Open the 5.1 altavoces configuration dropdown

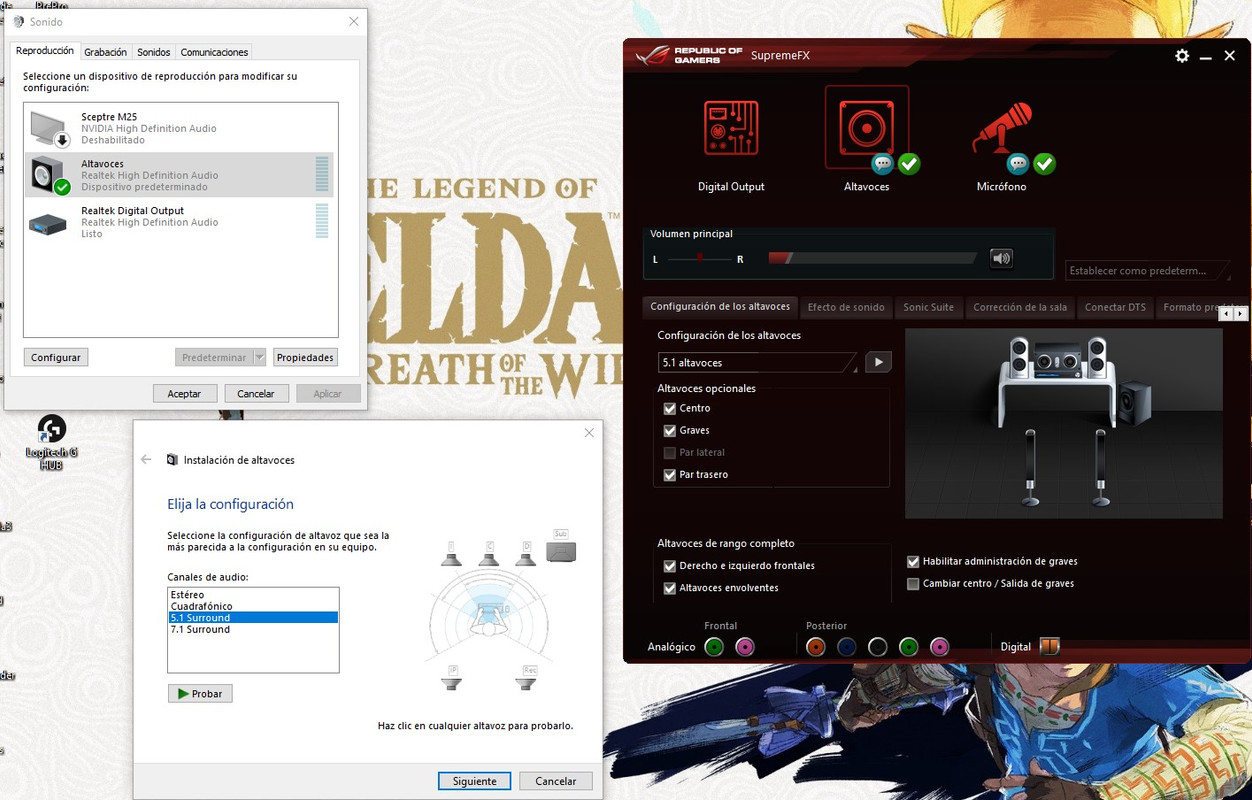point(757,362)
